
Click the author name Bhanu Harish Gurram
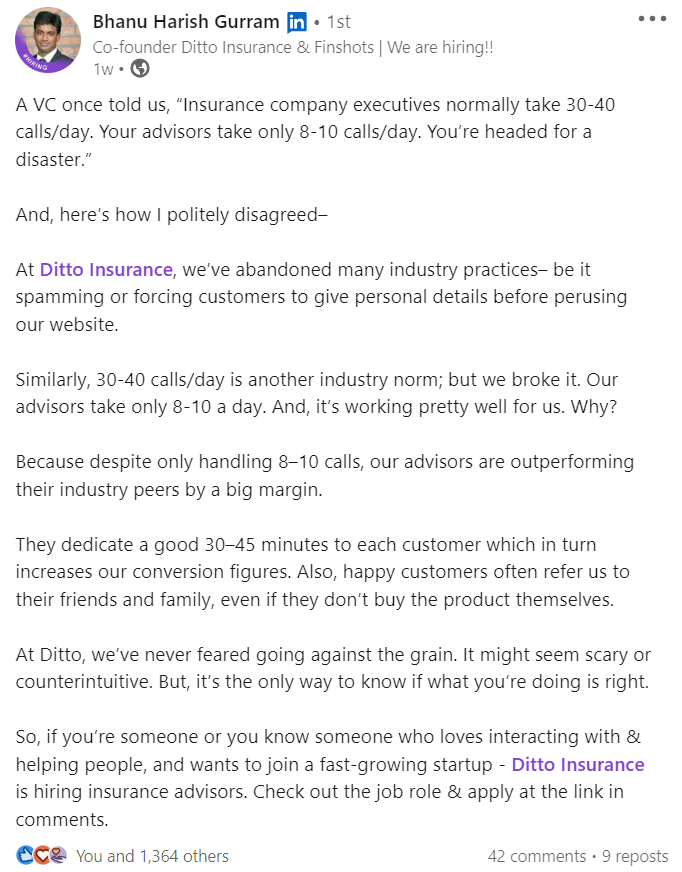(186, 22)
